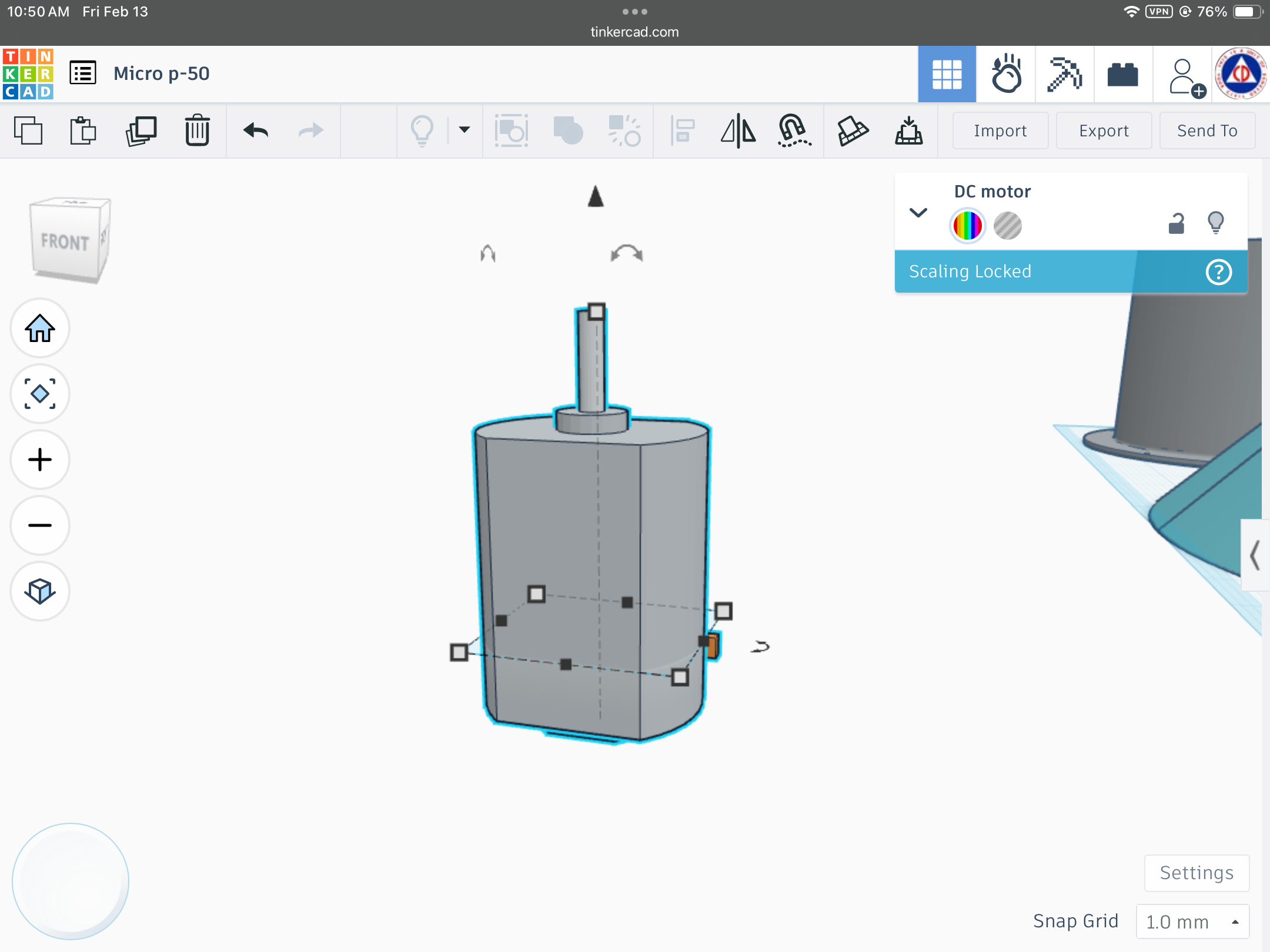Click the Align tool icon

[683, 130]
